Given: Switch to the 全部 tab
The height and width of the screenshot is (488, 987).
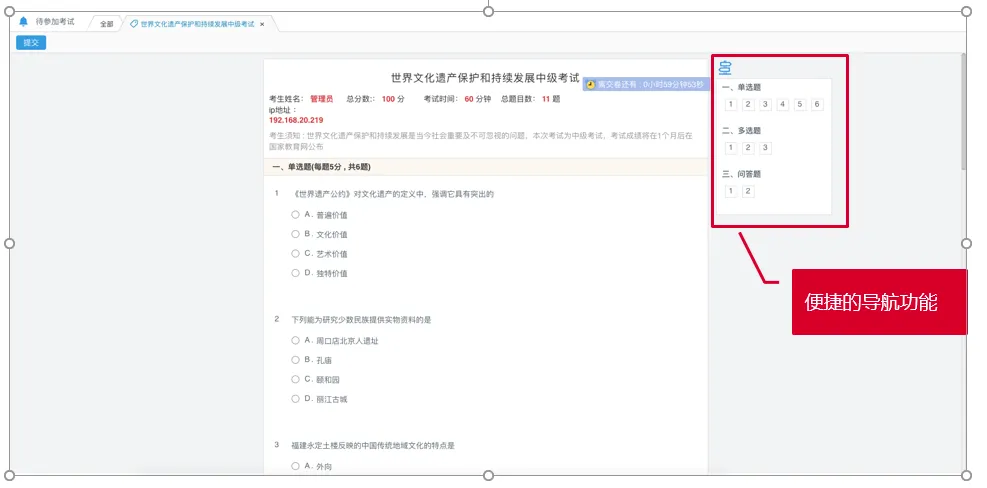Looking at the screenshot, I should point(106,23).
